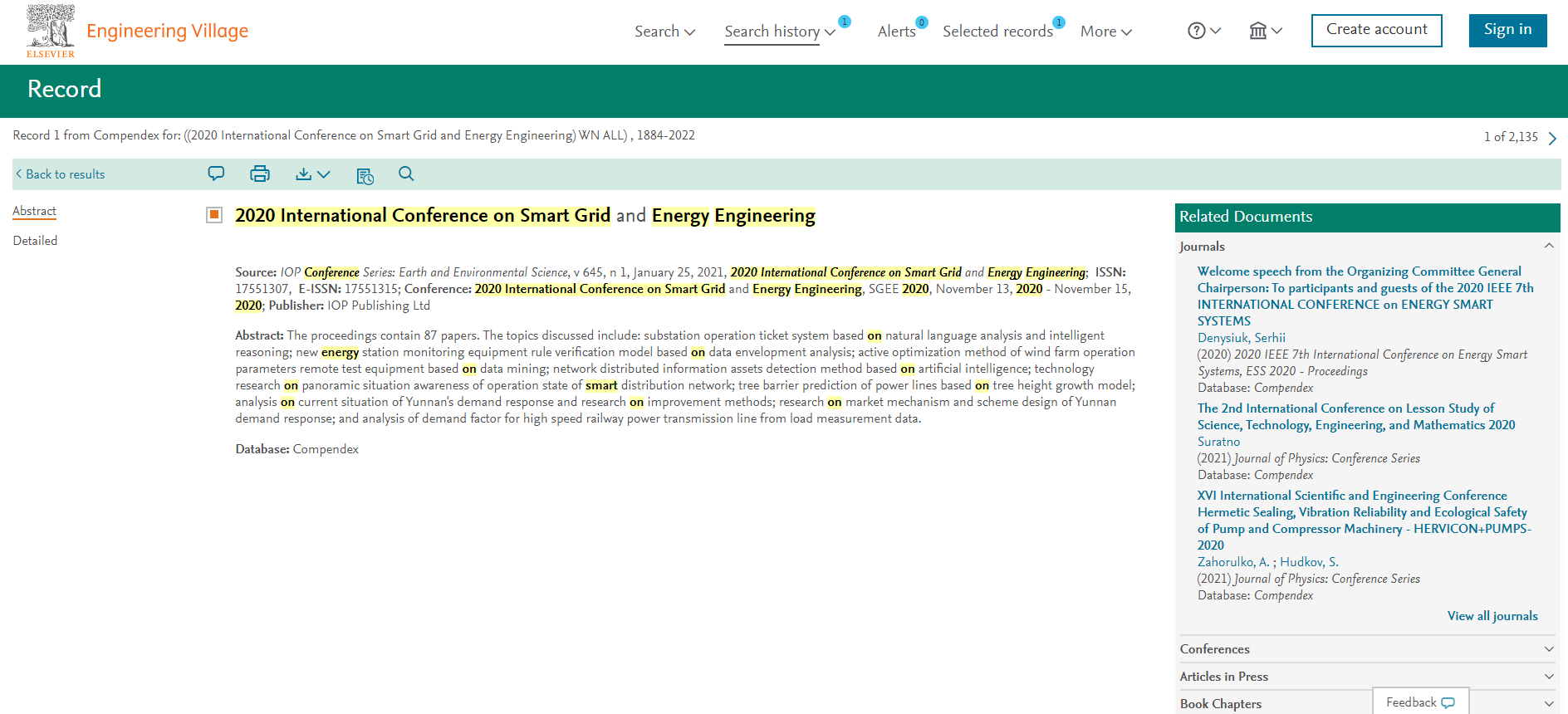Open the Search history dropdown

tap(780, 32)
